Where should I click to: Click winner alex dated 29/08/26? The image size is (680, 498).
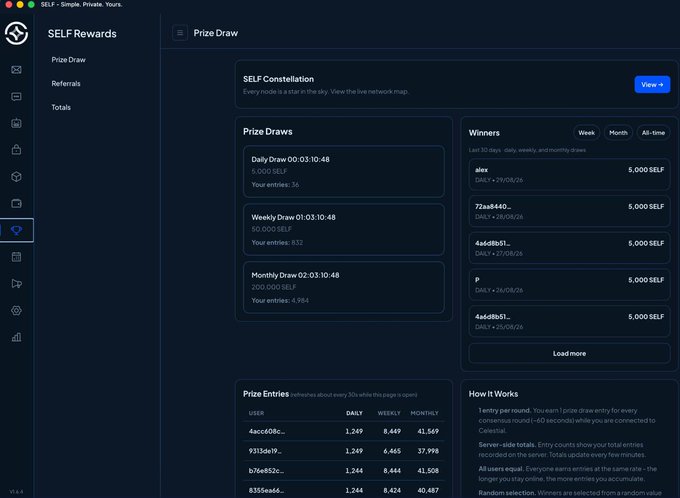(569, 174)
